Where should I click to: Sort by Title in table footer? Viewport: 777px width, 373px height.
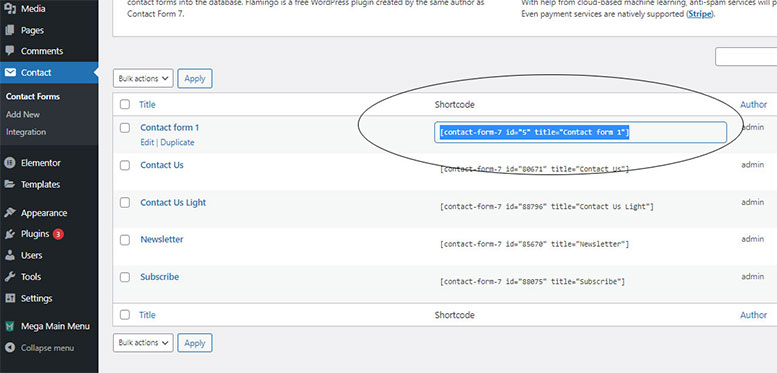click(x=147, y=315)
